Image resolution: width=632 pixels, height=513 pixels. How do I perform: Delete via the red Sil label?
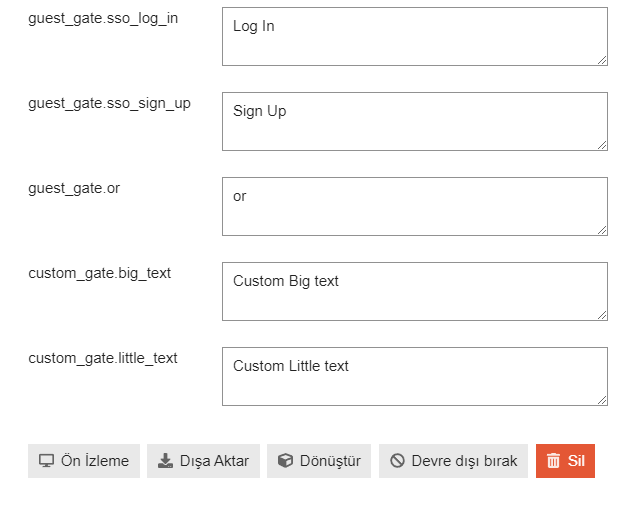(576, 461)
